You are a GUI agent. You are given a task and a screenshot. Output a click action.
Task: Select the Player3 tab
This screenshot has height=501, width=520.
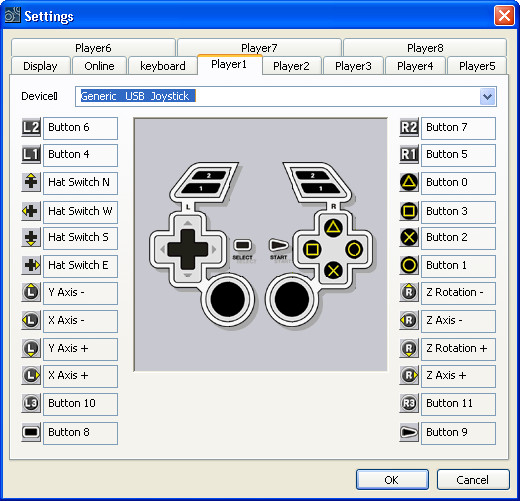353,66
